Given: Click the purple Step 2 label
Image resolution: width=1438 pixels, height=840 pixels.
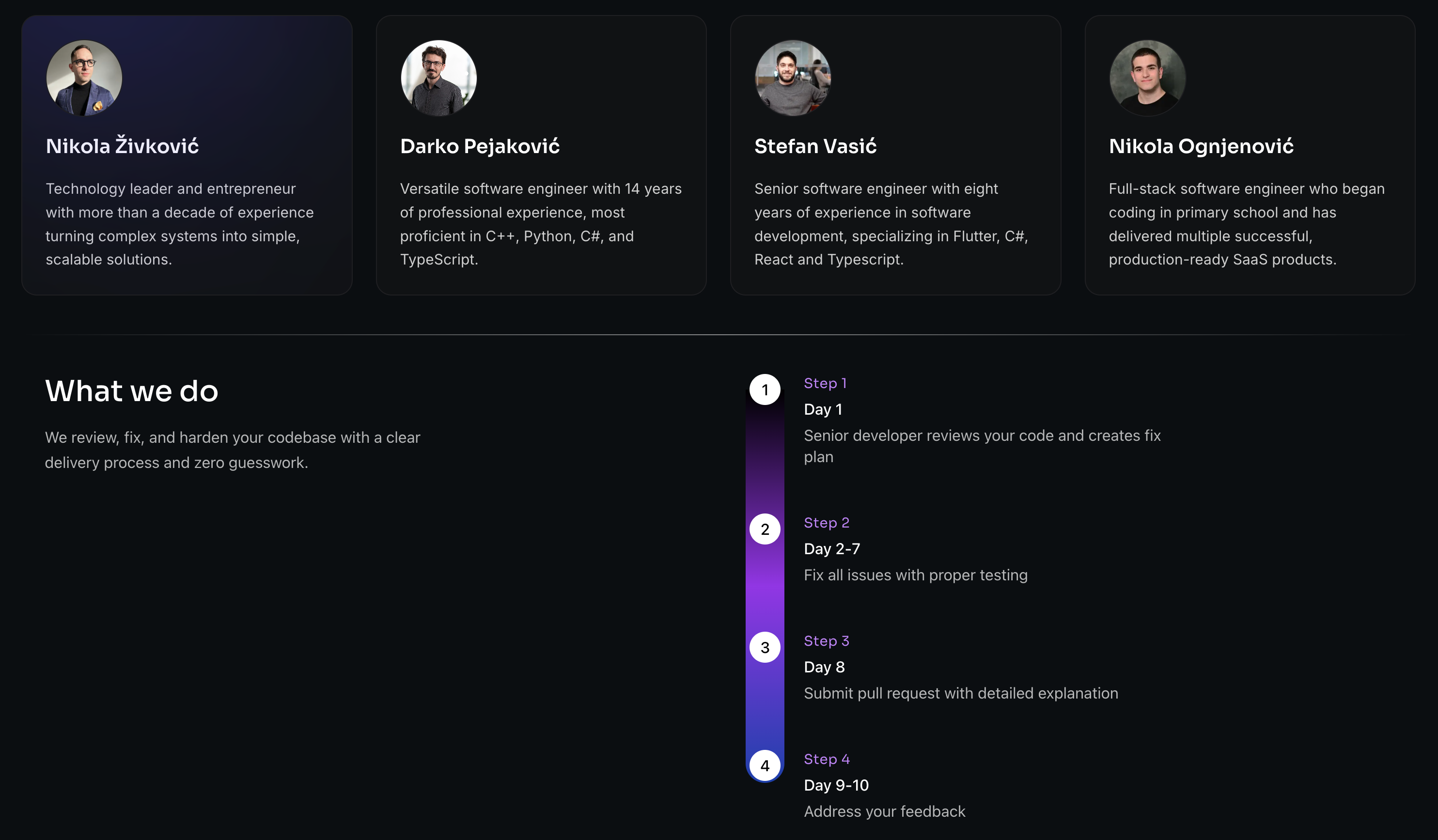Looking at the screenshot, I should pyautogui.click(x=826, y=523).
